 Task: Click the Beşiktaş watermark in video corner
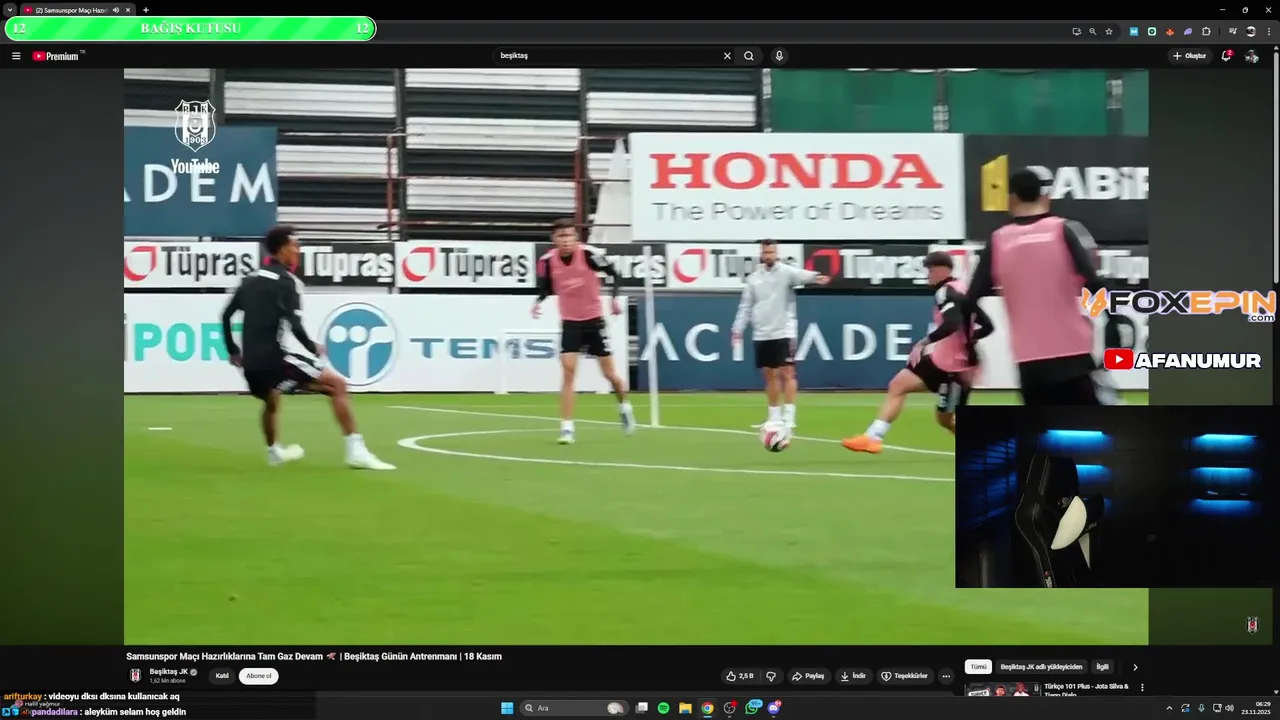pyautogui.click(x=1252, y=625)
